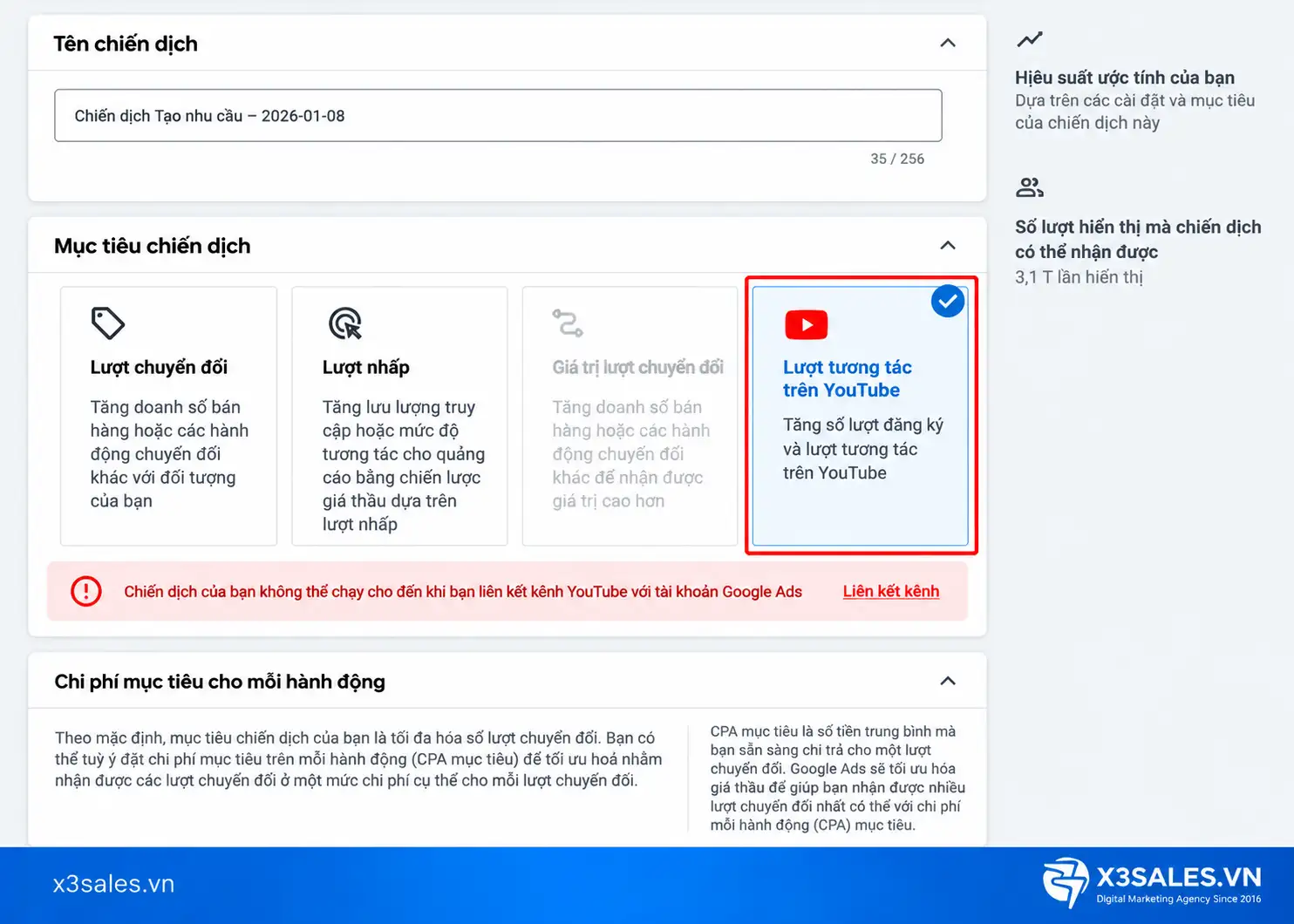This screenshot has width=1294, height=924.
Task: Click the YouTube channel link warning message
Action: 463,592
